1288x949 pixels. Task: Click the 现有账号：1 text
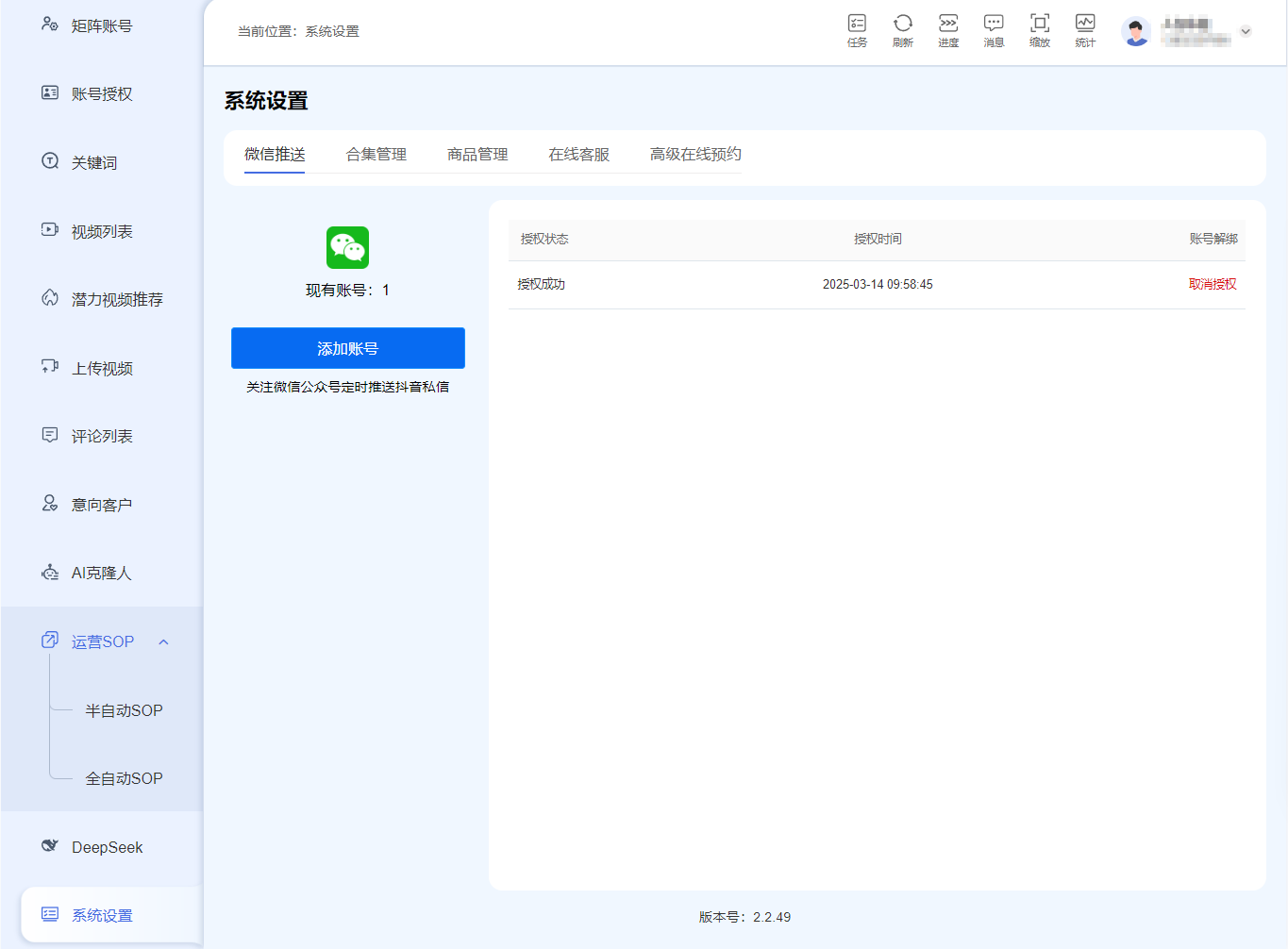(347, 290)
